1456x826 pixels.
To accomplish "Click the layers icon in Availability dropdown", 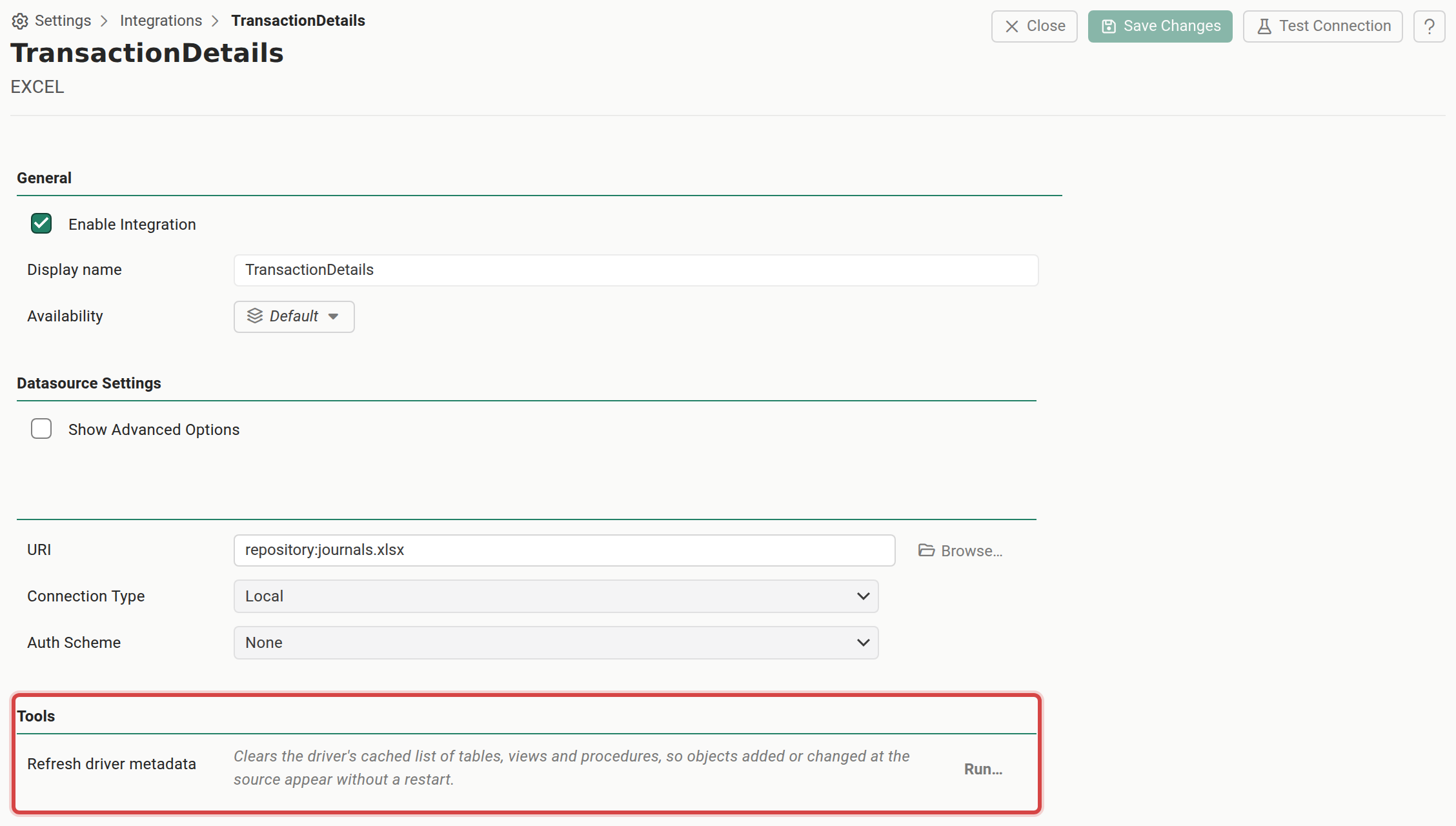I will pyautogui.click(x=255, y=316).
